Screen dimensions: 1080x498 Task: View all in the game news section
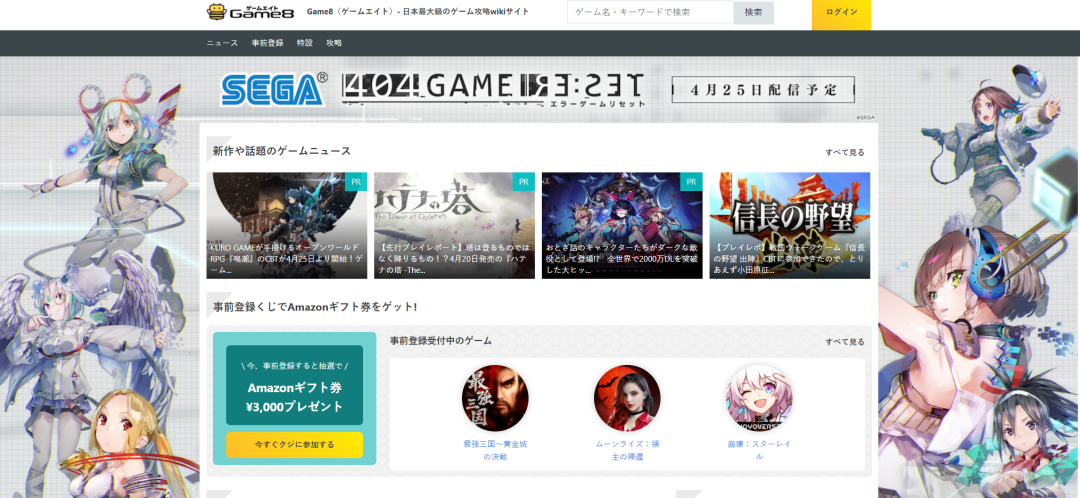[844, 153]
